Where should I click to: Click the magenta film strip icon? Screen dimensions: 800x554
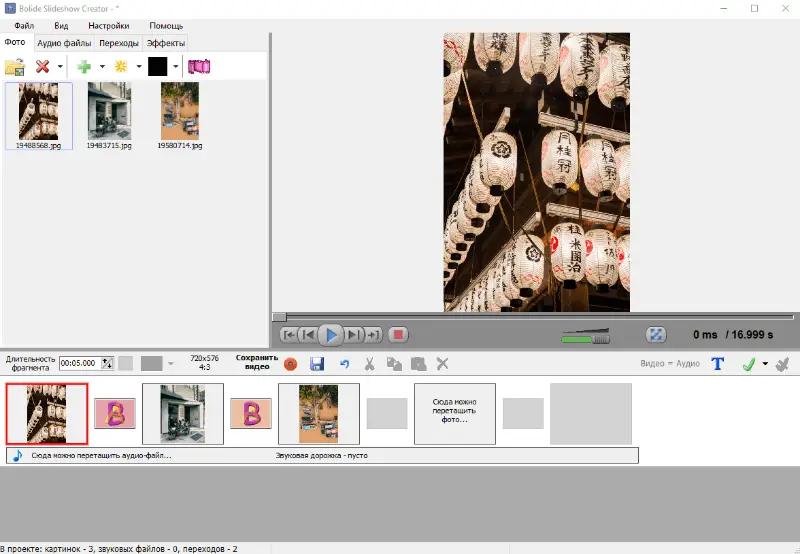(x=199, y=66)
